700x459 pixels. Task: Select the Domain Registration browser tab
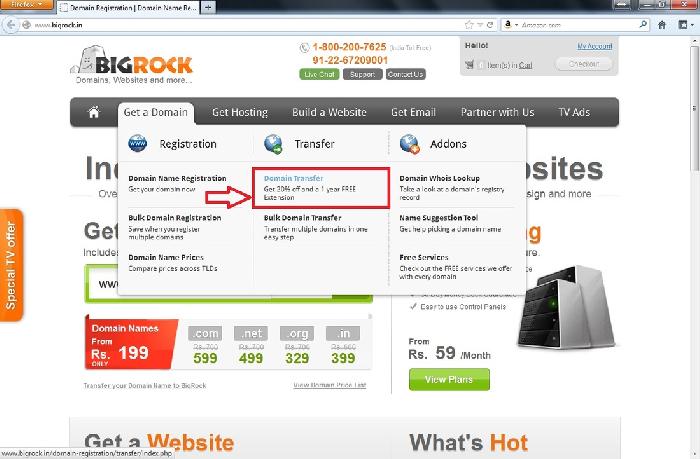128,8
